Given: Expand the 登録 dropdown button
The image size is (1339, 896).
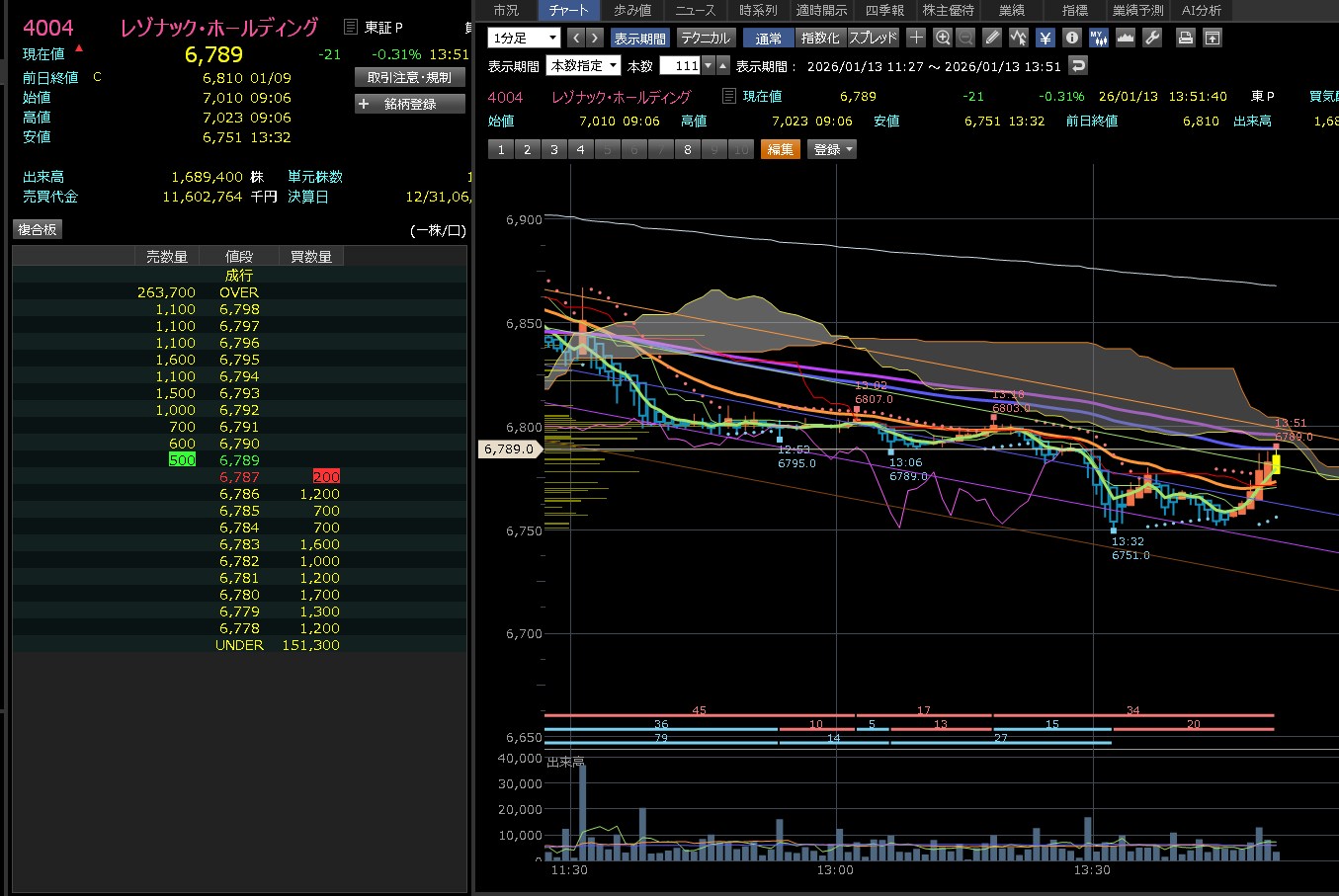Looking at the screenshot, I should pyautogui.click(x=832, y=149).
